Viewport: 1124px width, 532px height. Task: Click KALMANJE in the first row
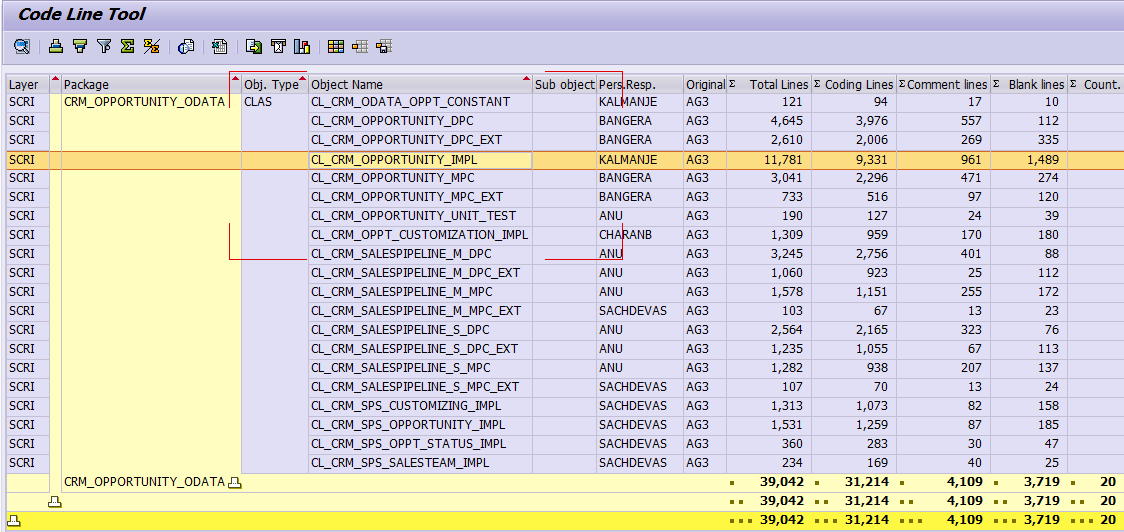click(628, 103)
